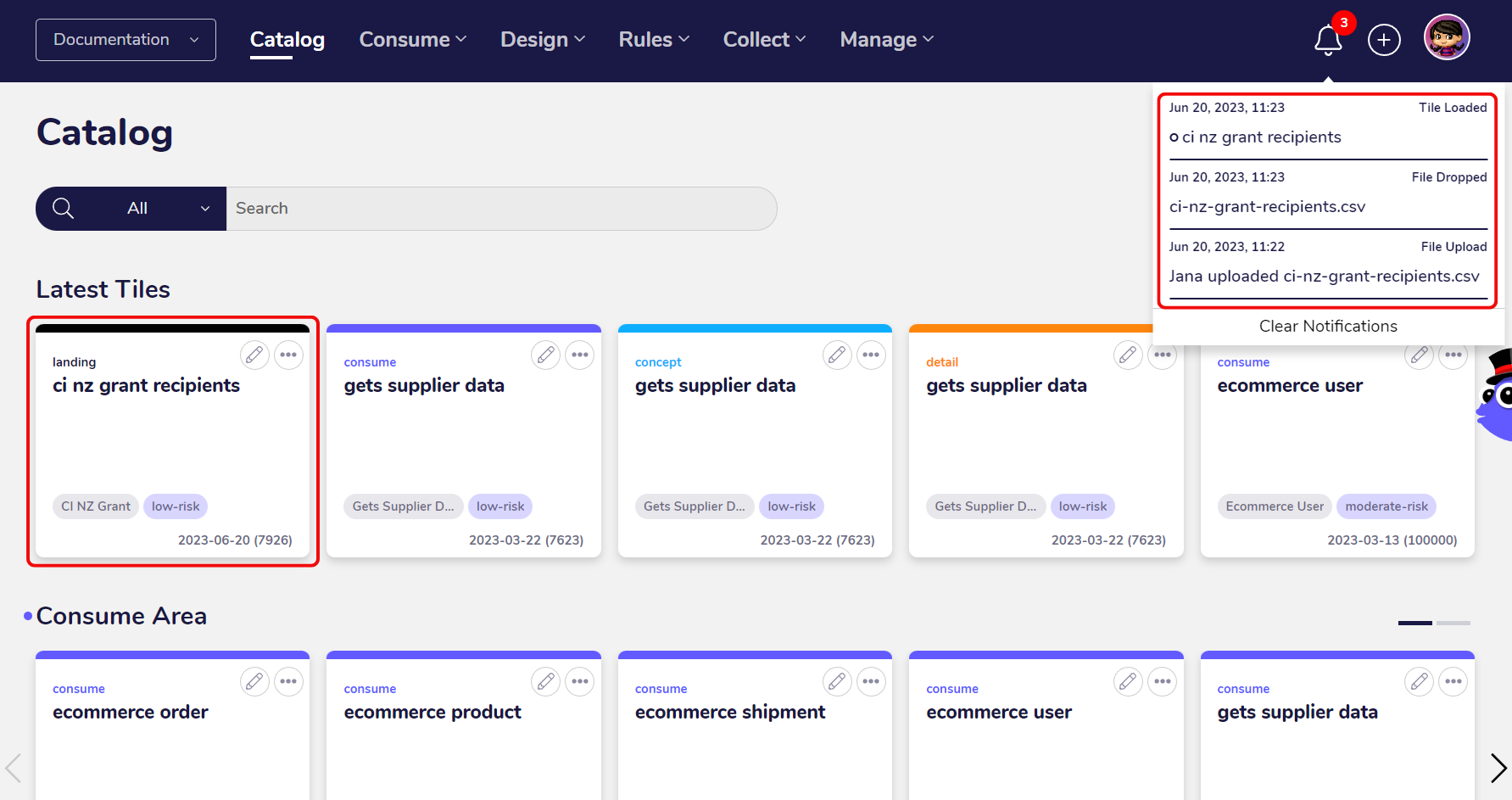
Task: Open the user profile avatar
Action: pyautogui.click(x=1447, y=37)
